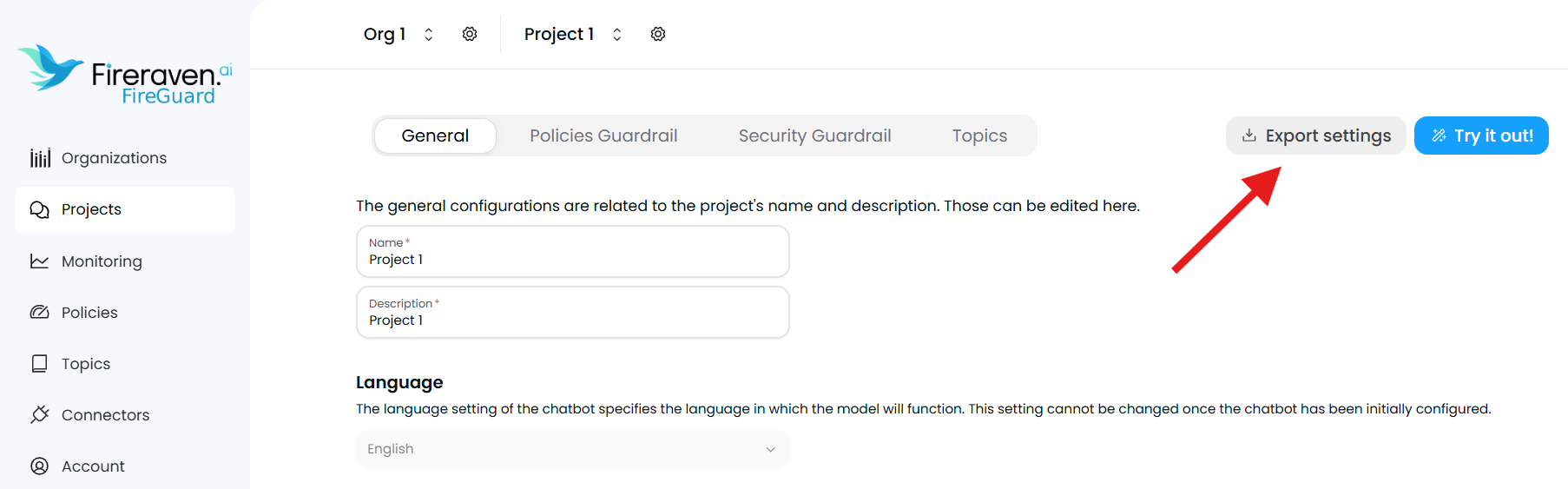The width and height of the screenshot is (1568, 489).
Task: Click the magic wand icon in Try it out
Action: pyautogui.click(x=1439, y=135)
